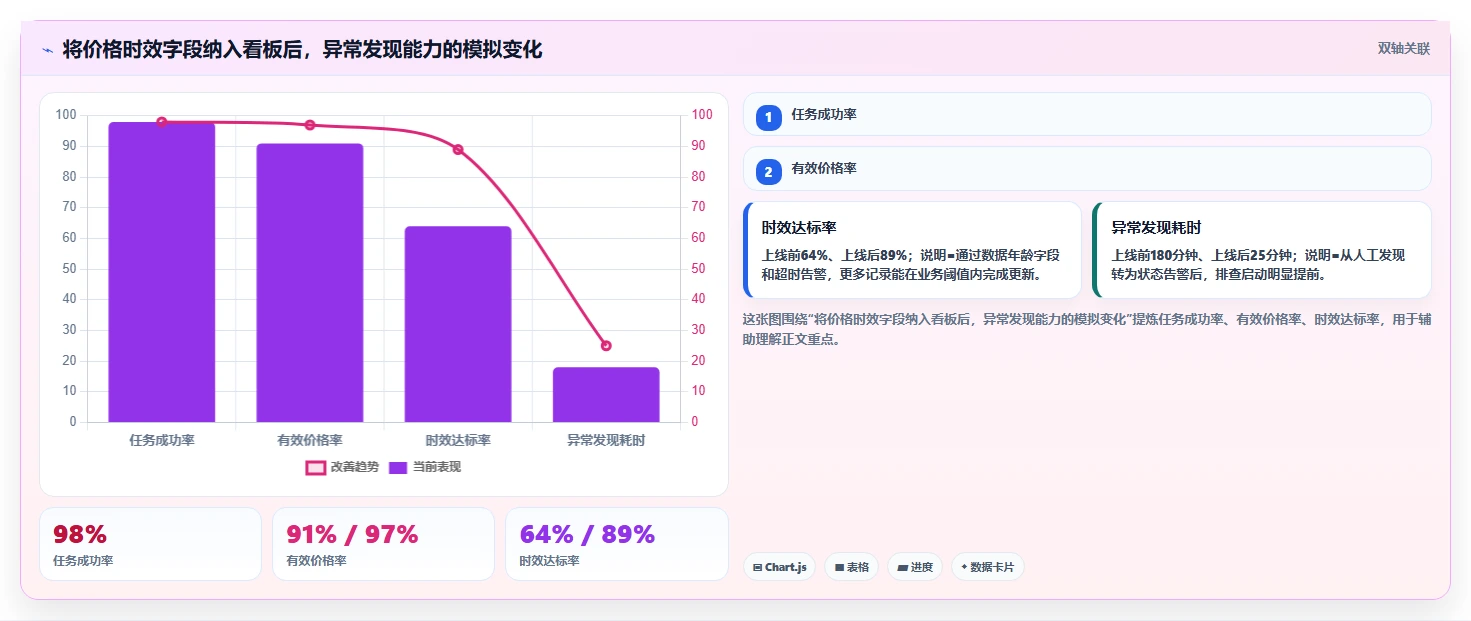Click the 有效价格率 x-axis label
Image resolution: width=1471 pixels, height=621 pixels.
click(310, 440)
